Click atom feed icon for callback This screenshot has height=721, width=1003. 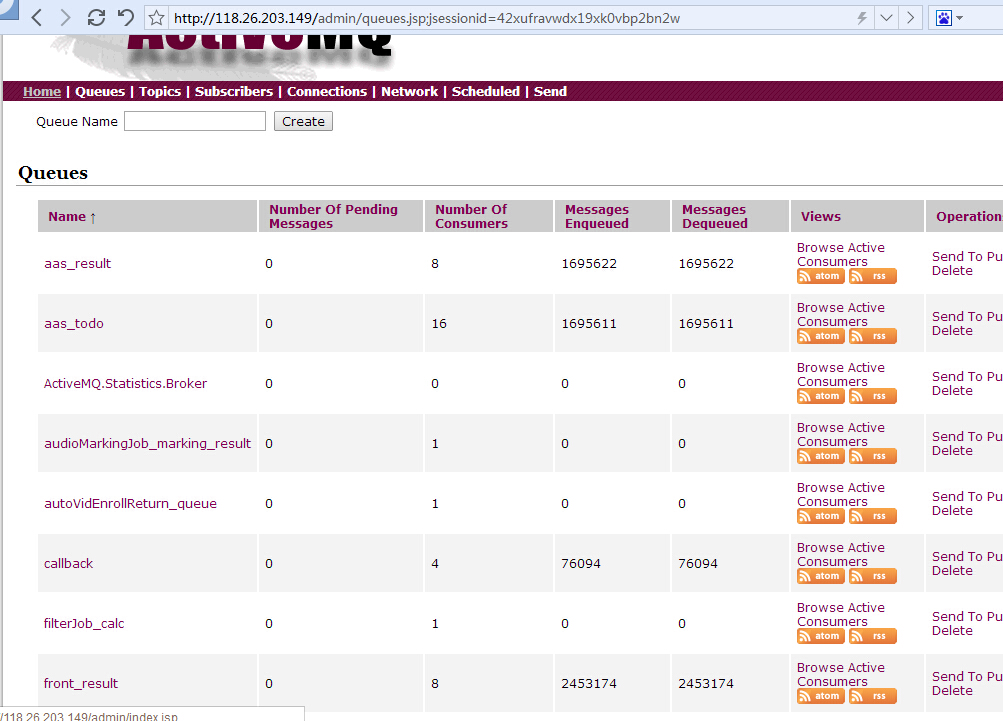821,576
